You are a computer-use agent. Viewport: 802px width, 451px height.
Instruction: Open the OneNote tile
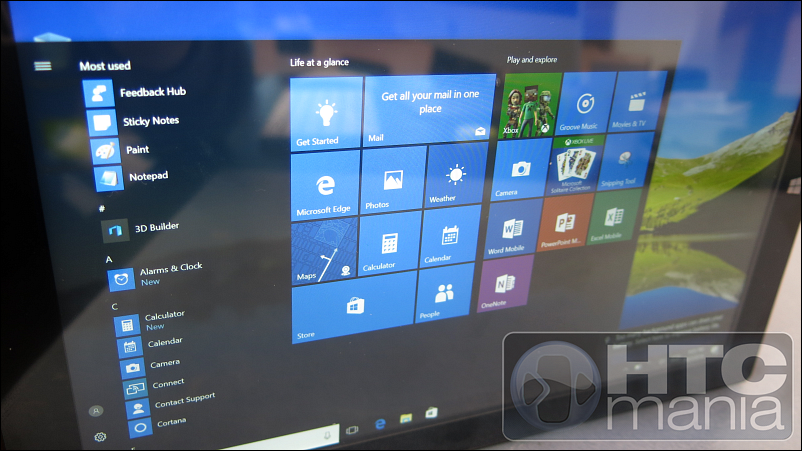(504, 284)
